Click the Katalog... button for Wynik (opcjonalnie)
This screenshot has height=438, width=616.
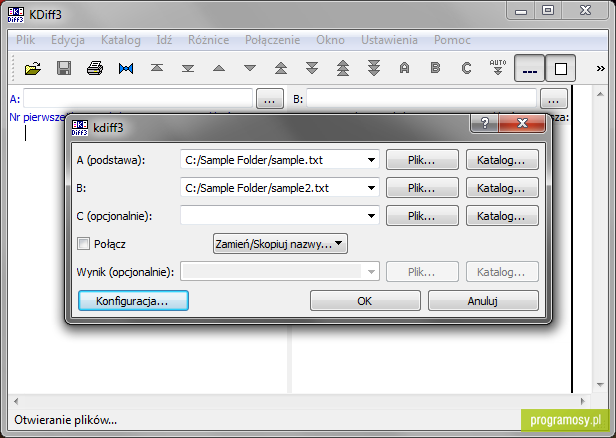(502, 272)
